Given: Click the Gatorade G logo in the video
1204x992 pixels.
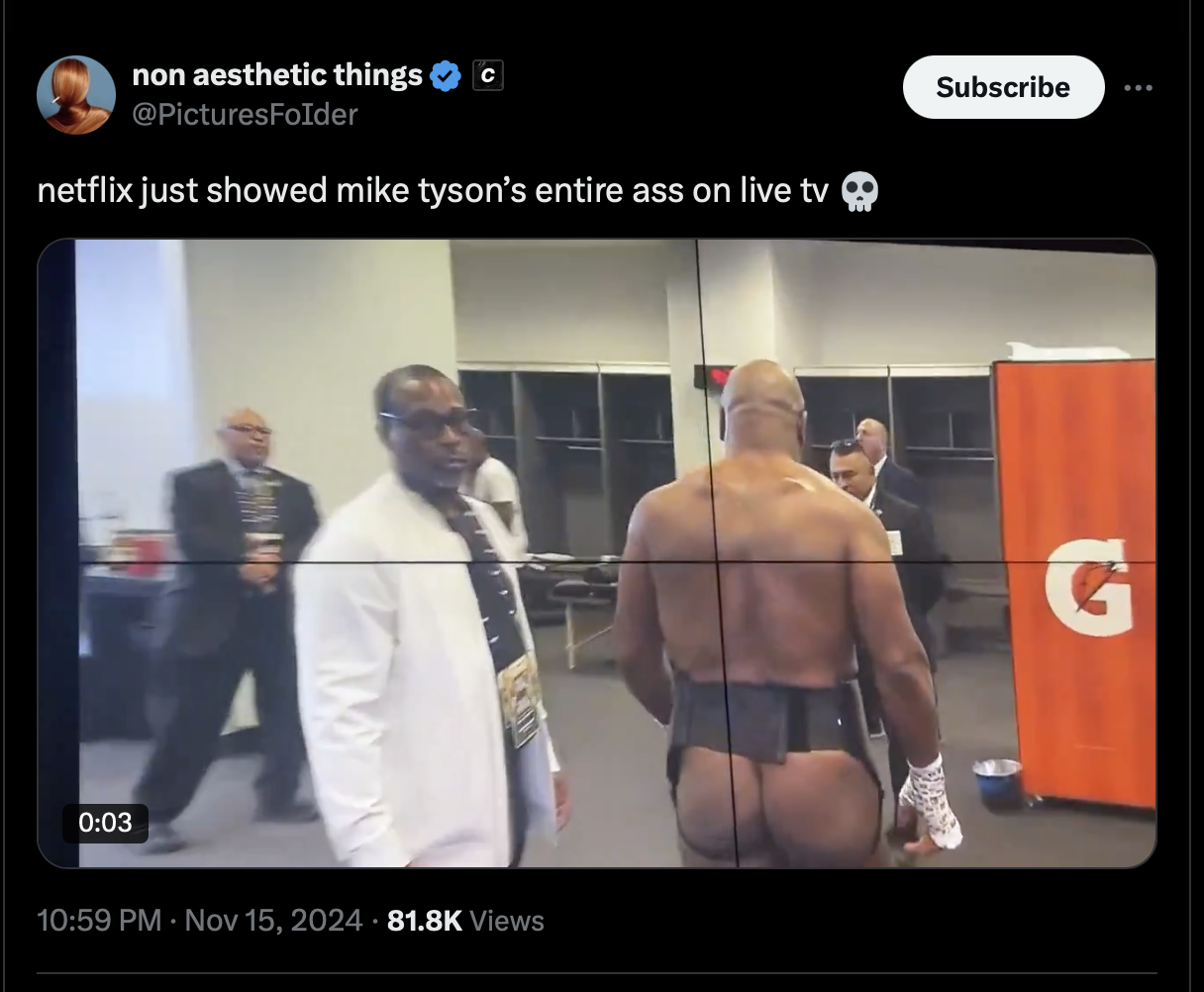Looking at the screenshot, I should point(1088,586).
